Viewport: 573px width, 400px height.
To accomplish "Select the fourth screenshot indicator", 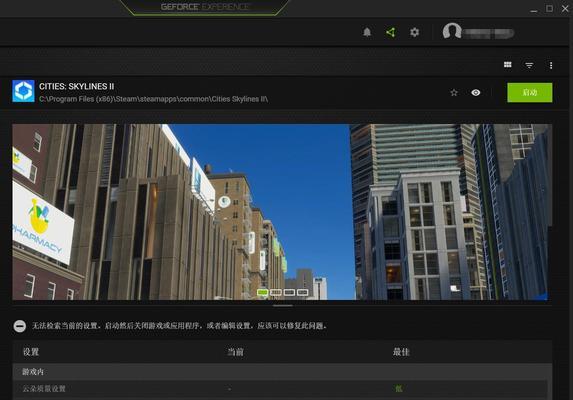I will coord(302,292).
